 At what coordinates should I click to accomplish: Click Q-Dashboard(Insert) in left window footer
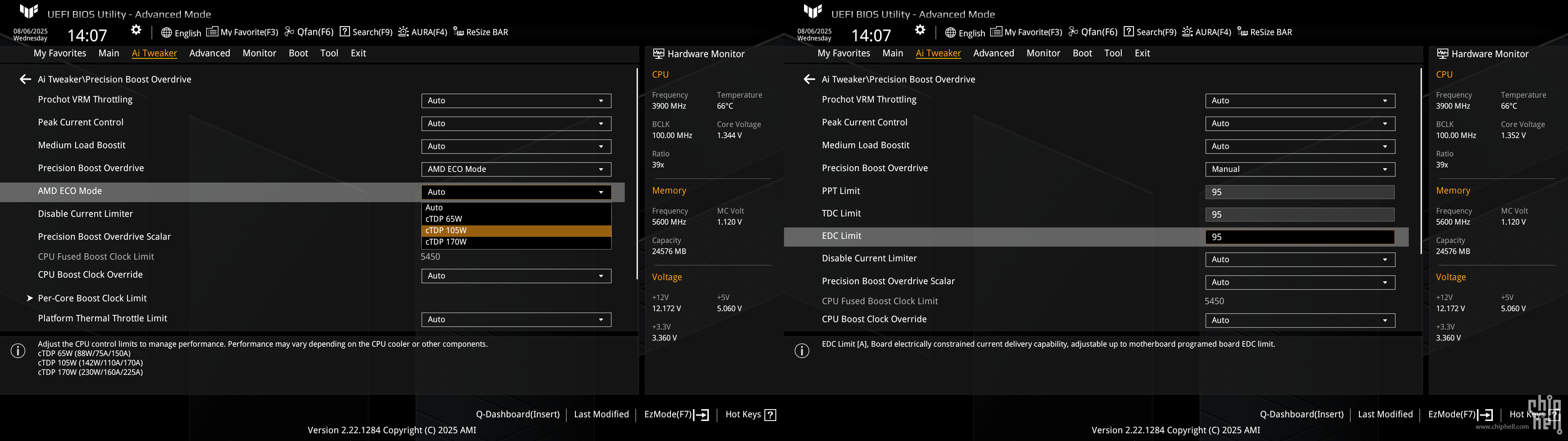[517, 414]
